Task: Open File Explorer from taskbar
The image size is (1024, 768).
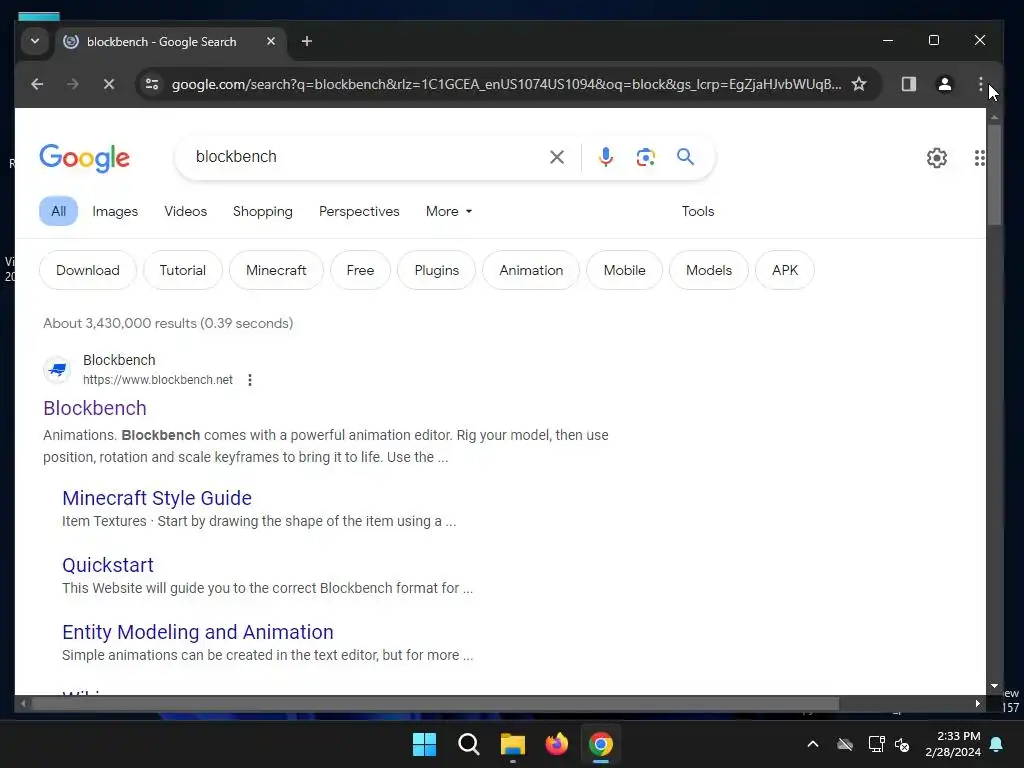Action: [x=513, y=744]
